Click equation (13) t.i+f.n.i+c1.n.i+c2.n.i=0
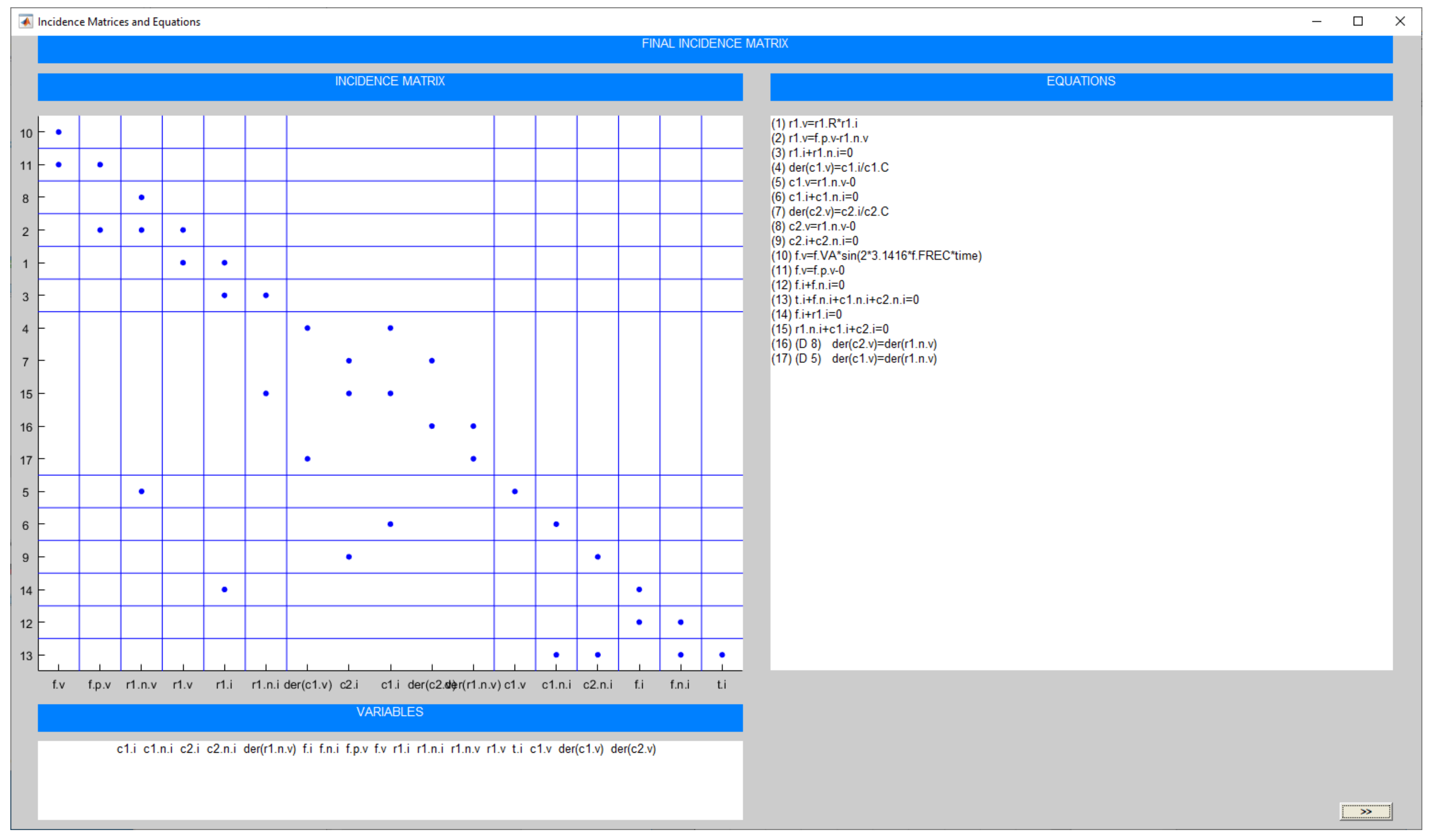1430x840 pixels. [845, 300]
